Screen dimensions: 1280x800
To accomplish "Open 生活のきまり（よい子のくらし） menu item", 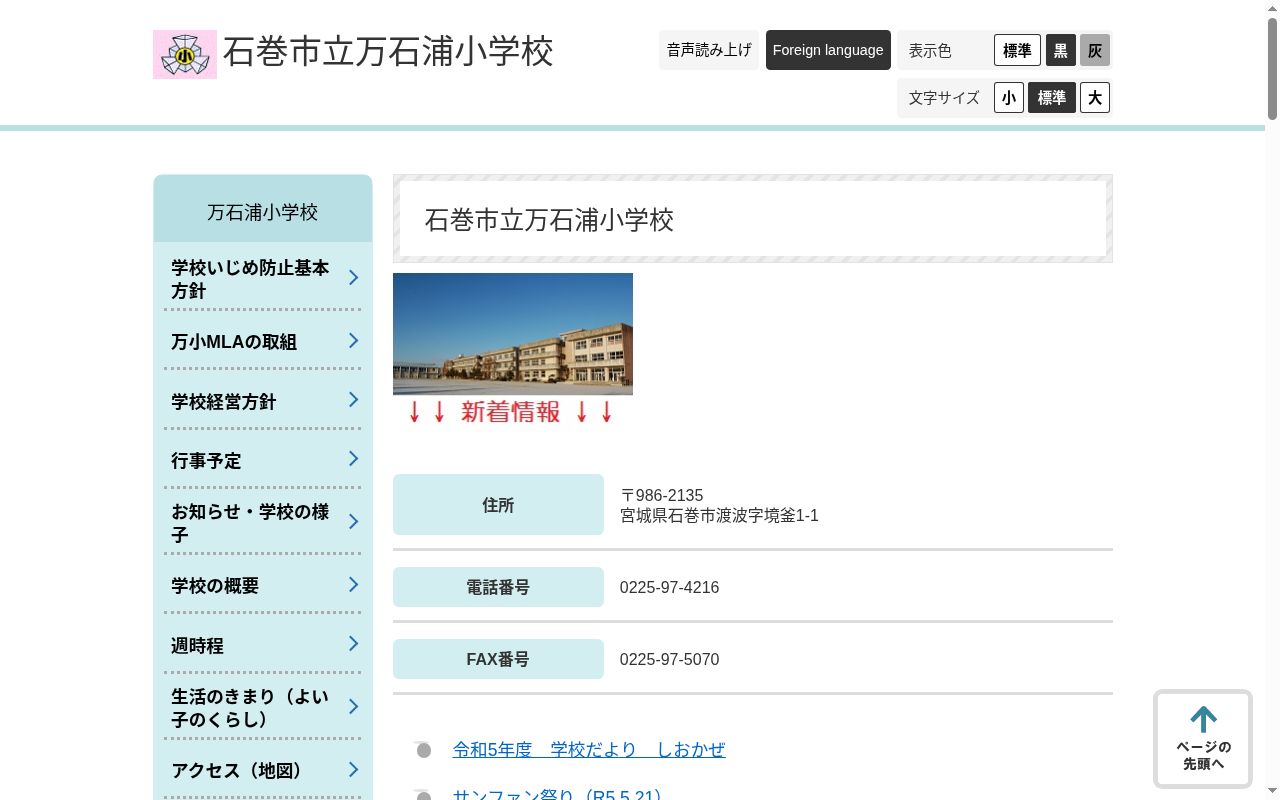I will [x=263, y=707].
